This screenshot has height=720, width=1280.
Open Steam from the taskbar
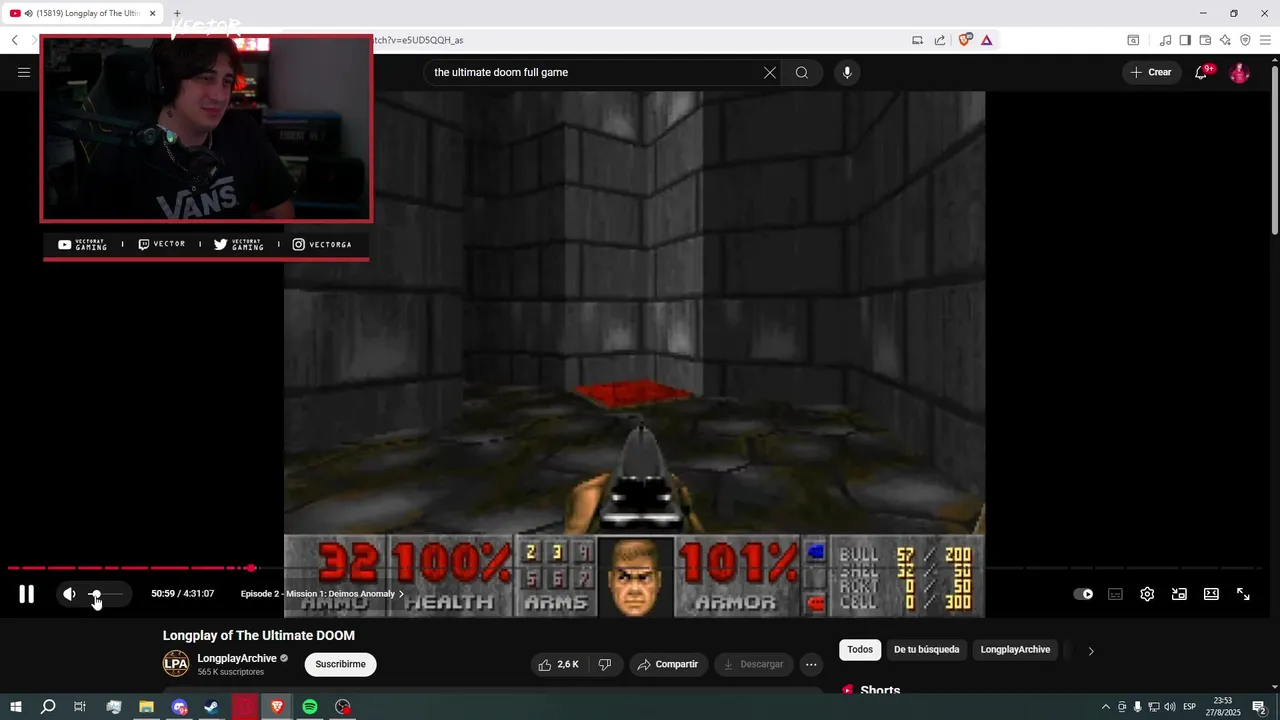(x=211, y=707)
